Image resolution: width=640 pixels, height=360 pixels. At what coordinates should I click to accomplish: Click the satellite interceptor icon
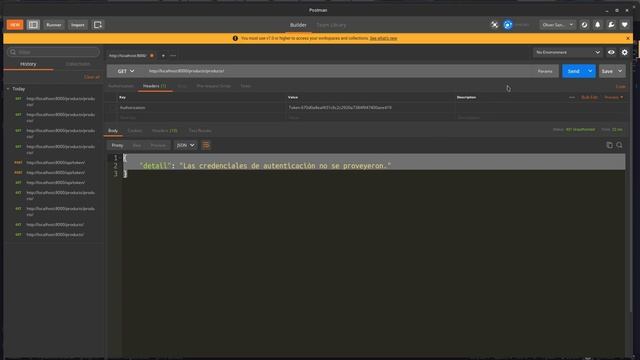click(494, 25)
